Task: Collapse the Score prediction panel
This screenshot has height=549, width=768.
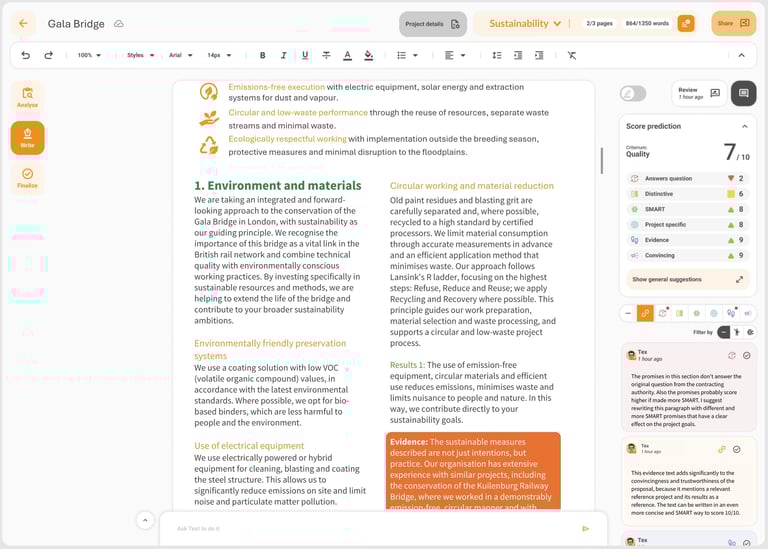Action: tap(744, 126)
